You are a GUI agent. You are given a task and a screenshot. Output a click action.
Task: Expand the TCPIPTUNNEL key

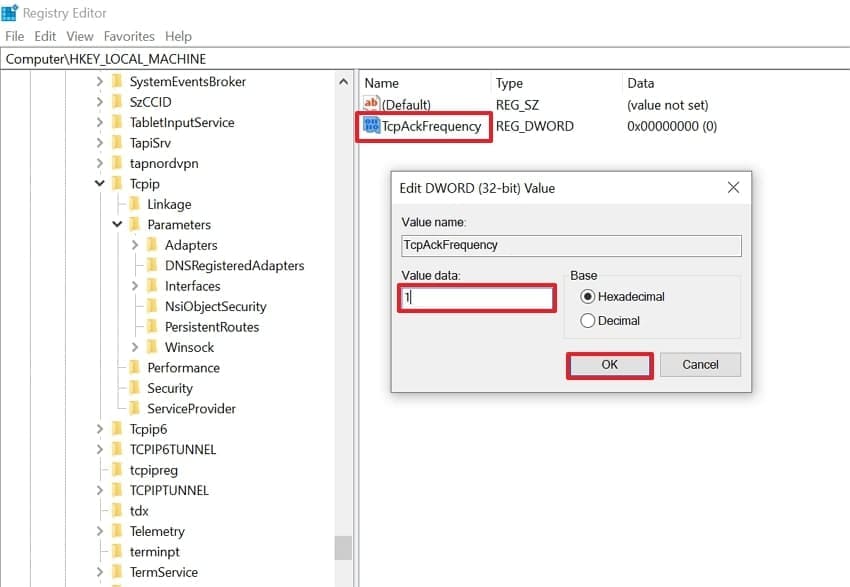click(x=99, y=490)
